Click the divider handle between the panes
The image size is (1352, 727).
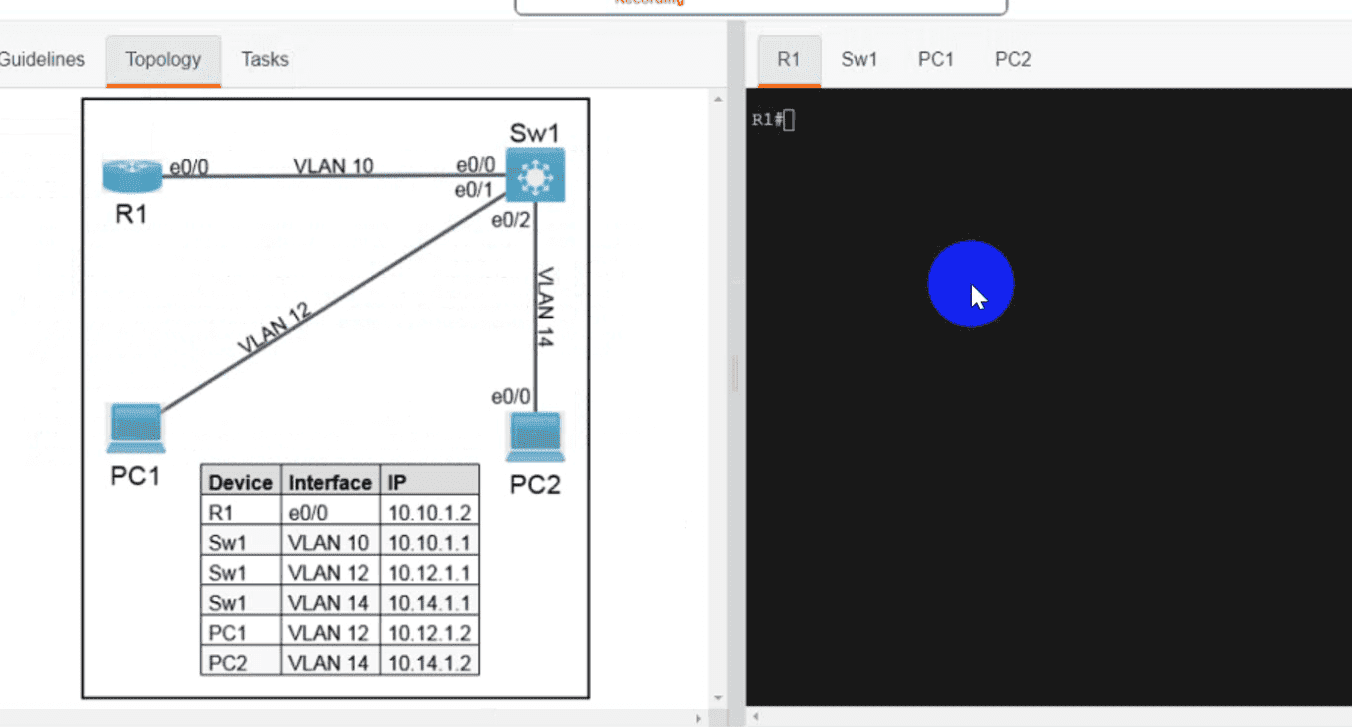click(x=735, y=373)
